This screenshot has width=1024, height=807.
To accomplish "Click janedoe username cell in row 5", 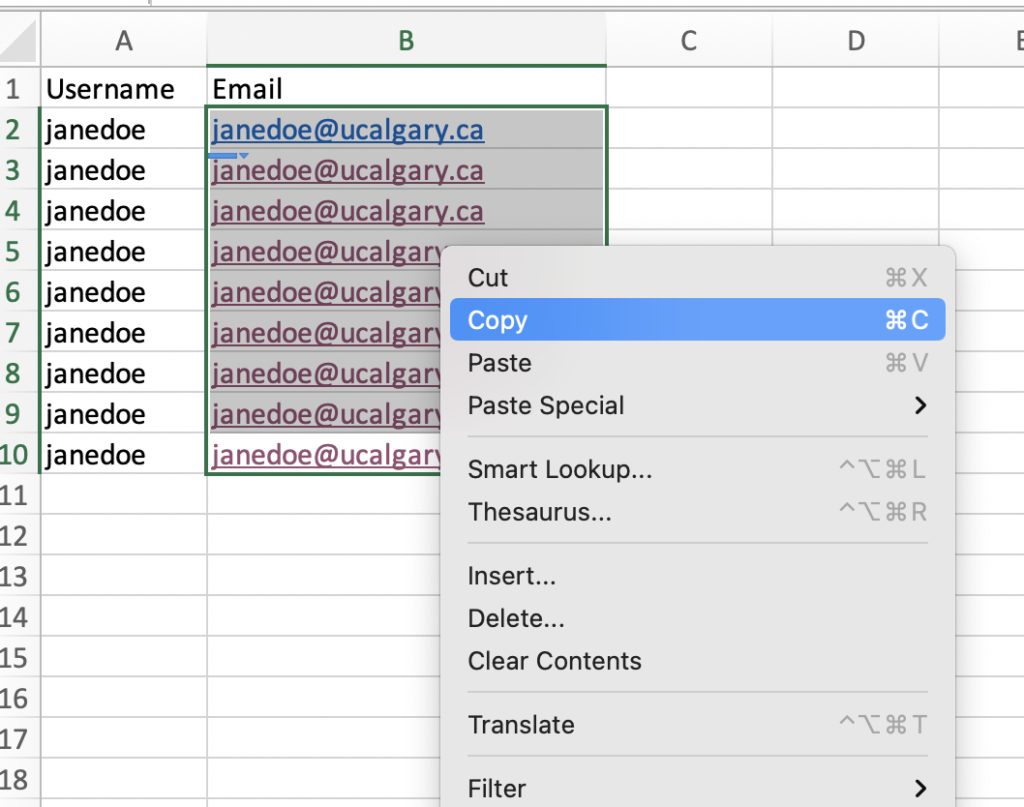I will pos(124,251).
